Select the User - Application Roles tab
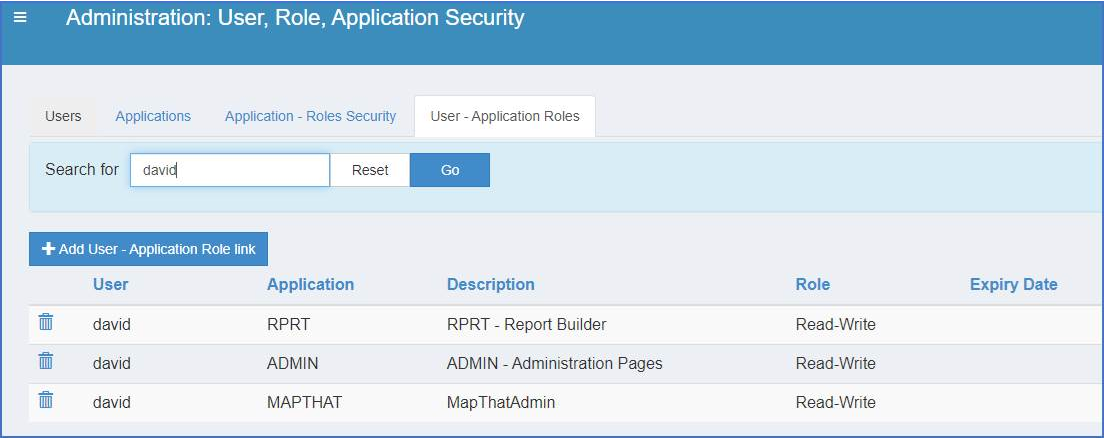 pyautogui.click(x=505, y=116)
